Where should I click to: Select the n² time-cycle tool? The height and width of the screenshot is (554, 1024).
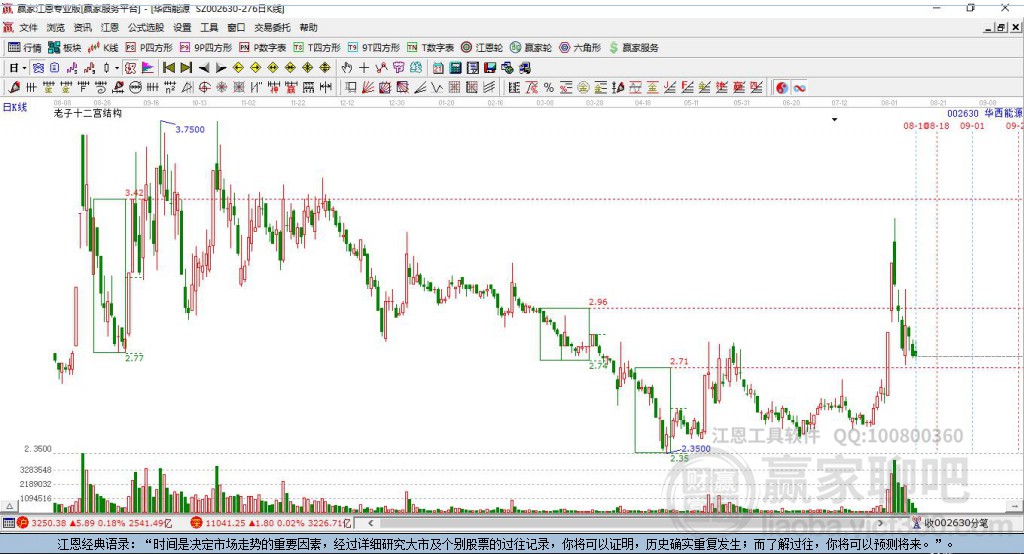[170, 88]
